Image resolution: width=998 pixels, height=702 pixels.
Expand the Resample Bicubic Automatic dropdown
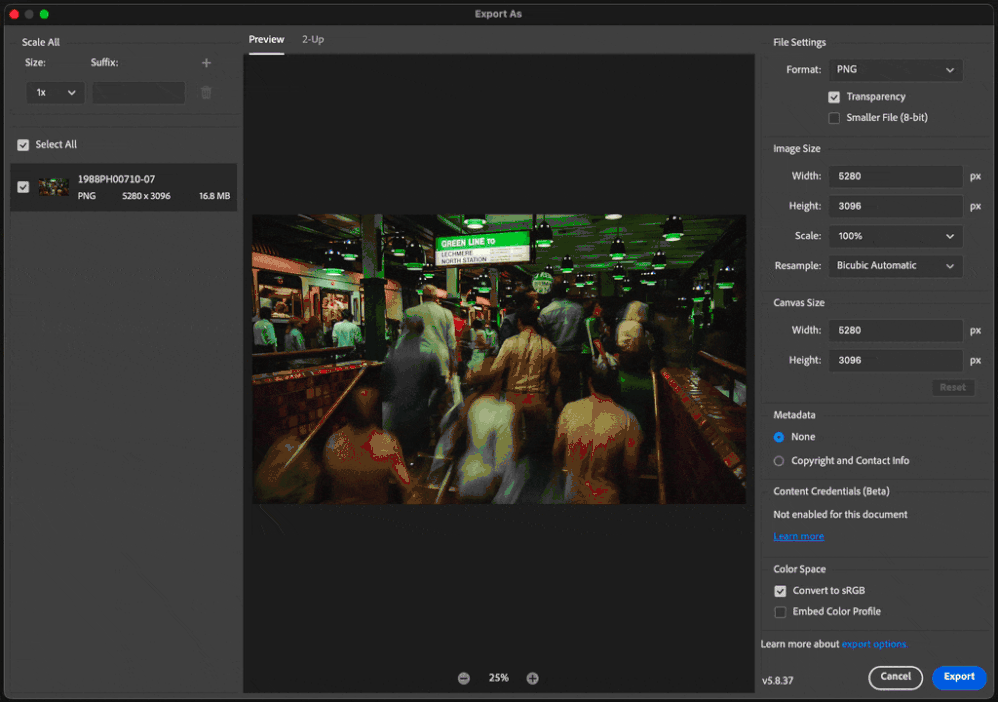[x=895, y=266]
